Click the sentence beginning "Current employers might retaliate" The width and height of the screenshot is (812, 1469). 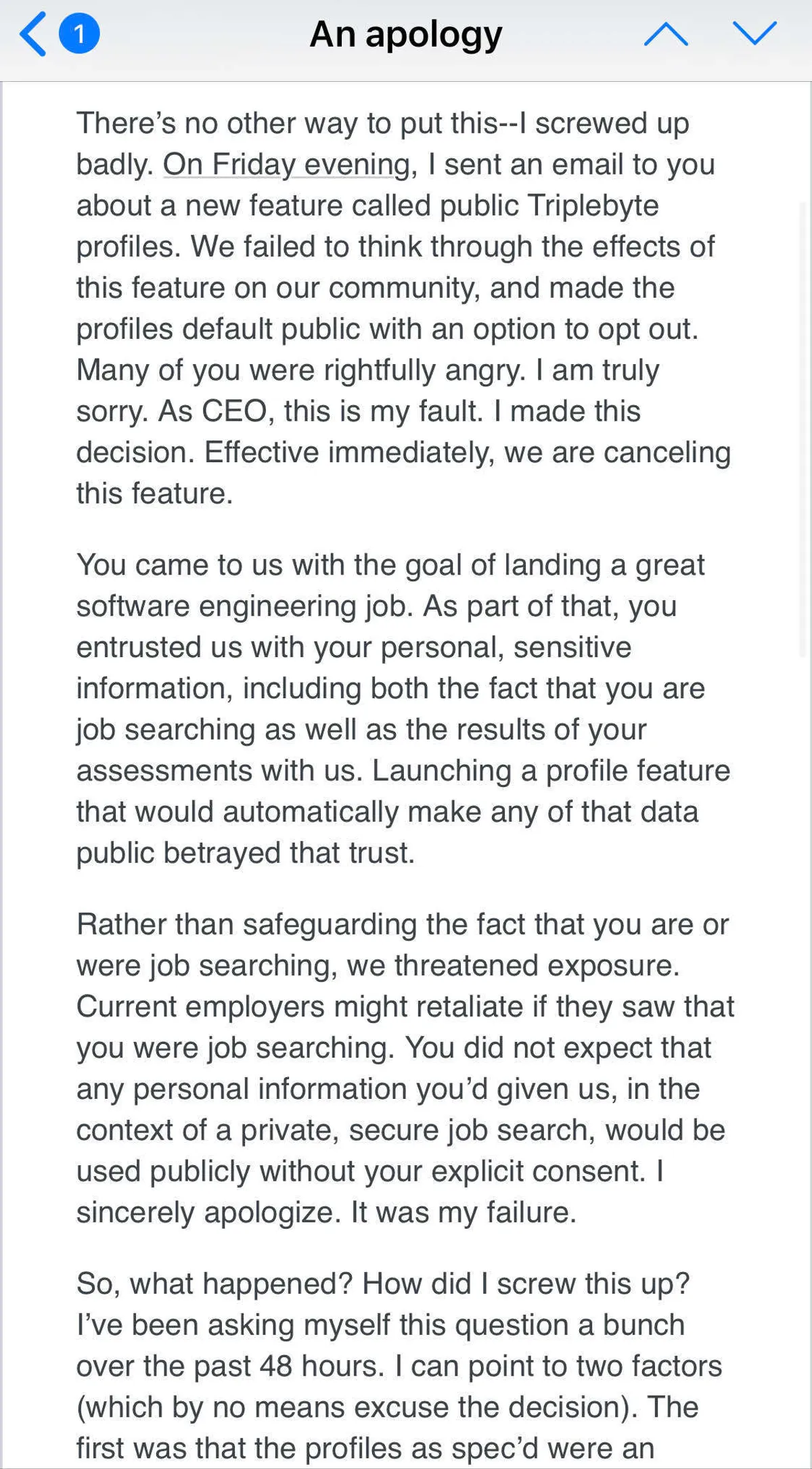click(405, 1007)
